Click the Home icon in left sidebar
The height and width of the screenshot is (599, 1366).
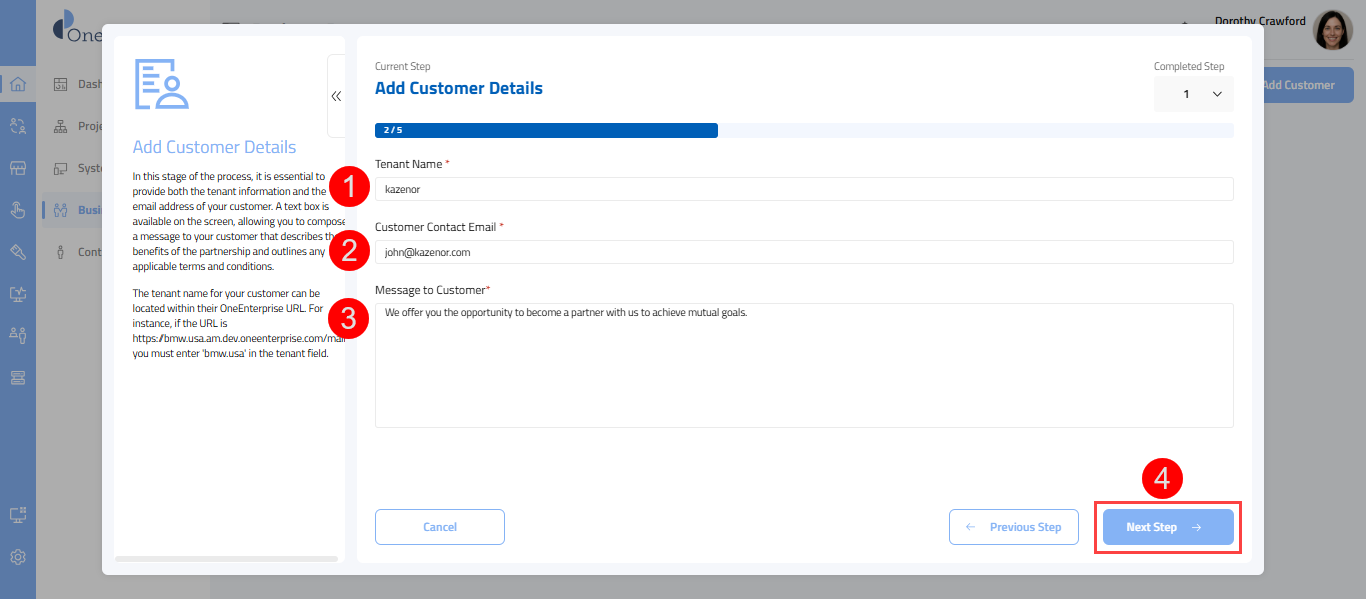point(18,84)
